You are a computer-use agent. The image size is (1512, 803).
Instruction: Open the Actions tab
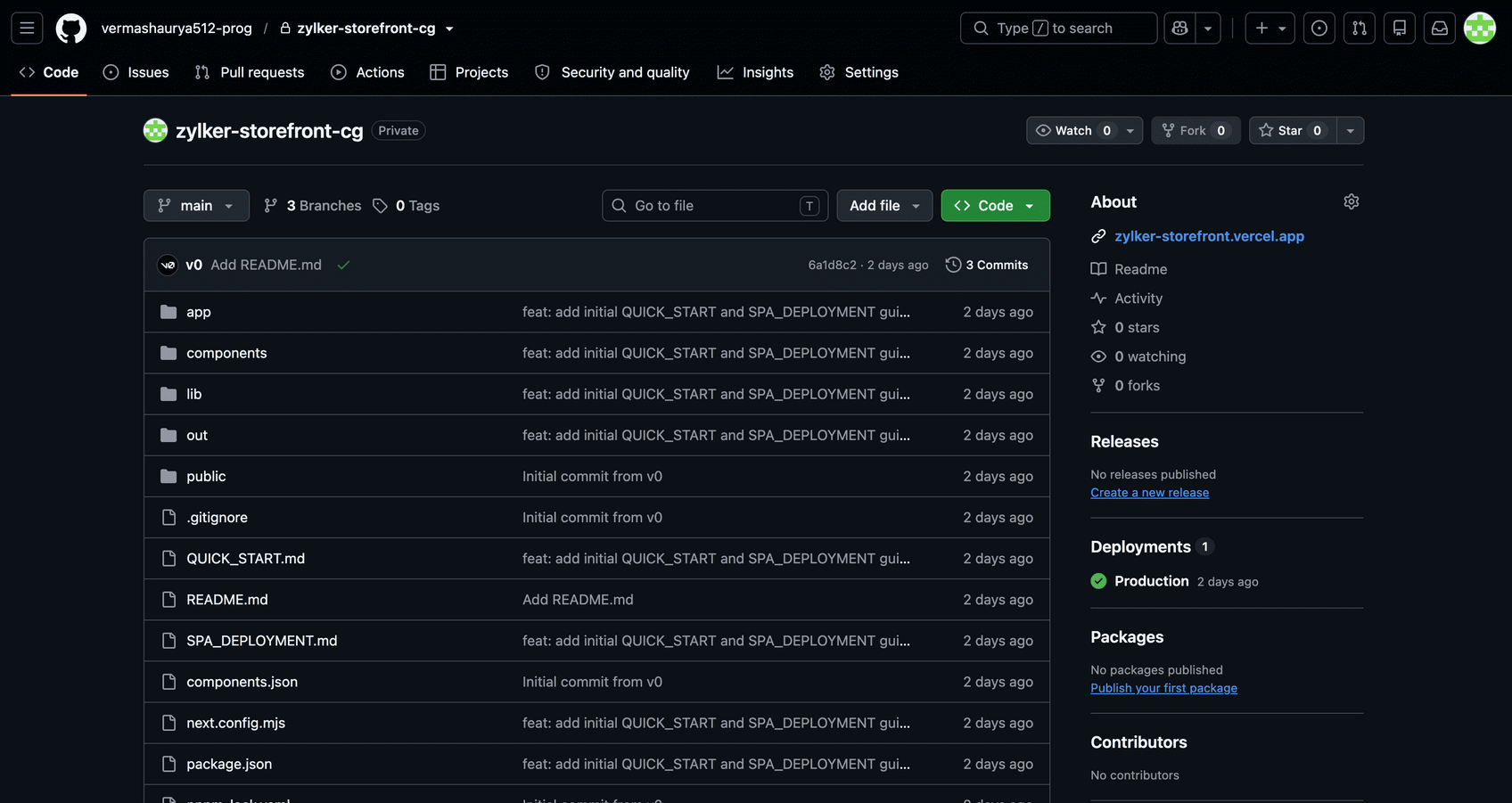tap(367, 72)
